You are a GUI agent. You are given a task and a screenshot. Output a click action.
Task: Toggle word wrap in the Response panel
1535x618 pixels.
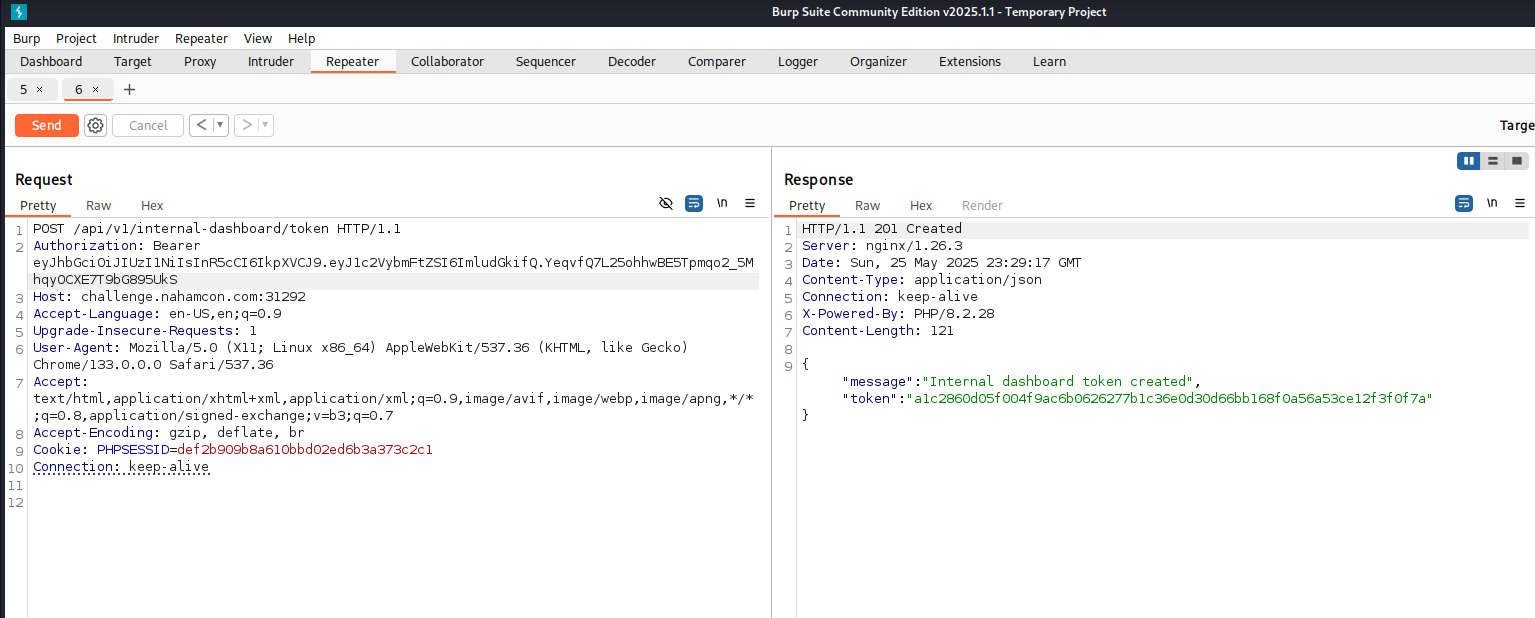click(x=1464, y=203)
